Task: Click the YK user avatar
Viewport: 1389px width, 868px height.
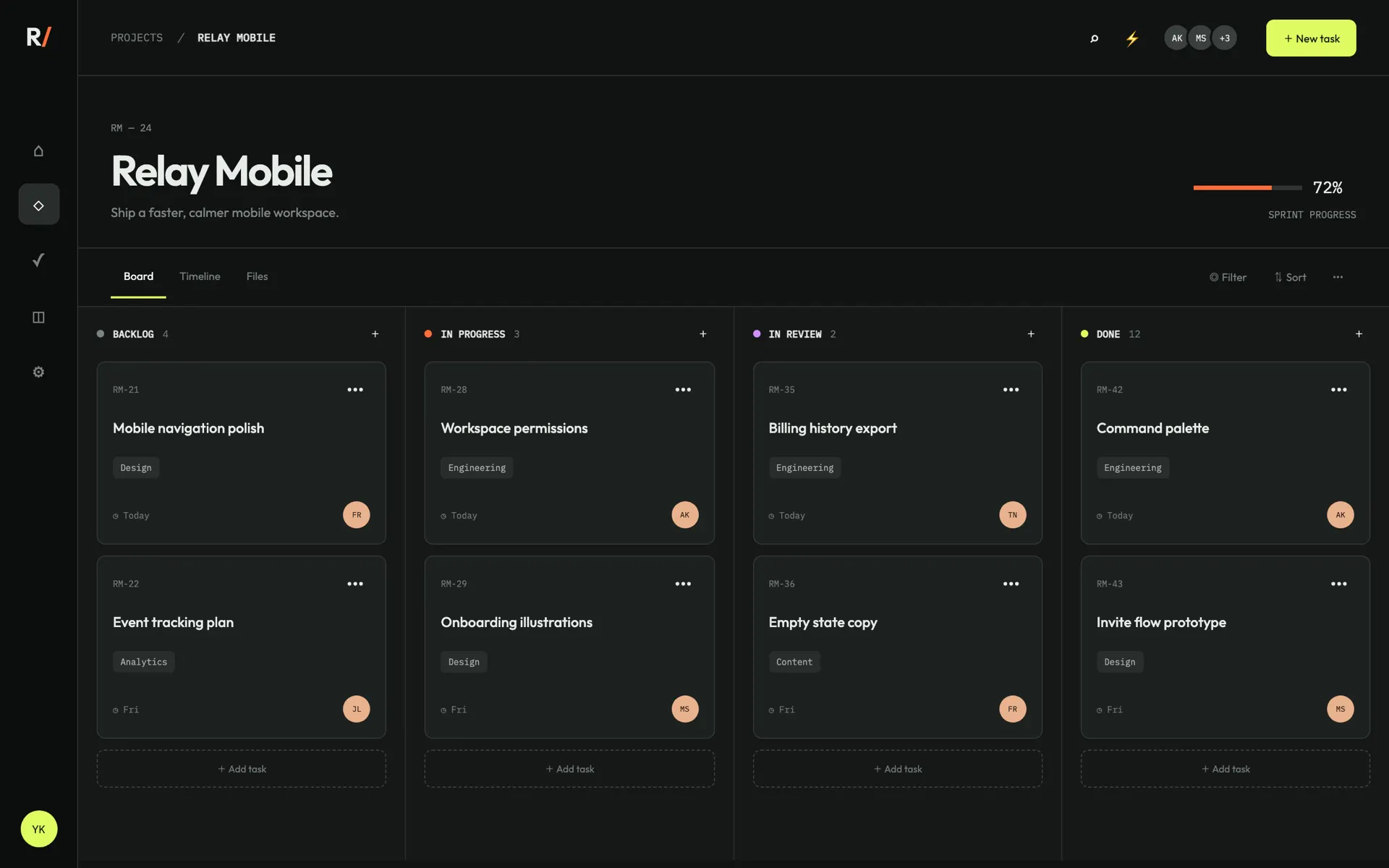Action: point(39,829)
